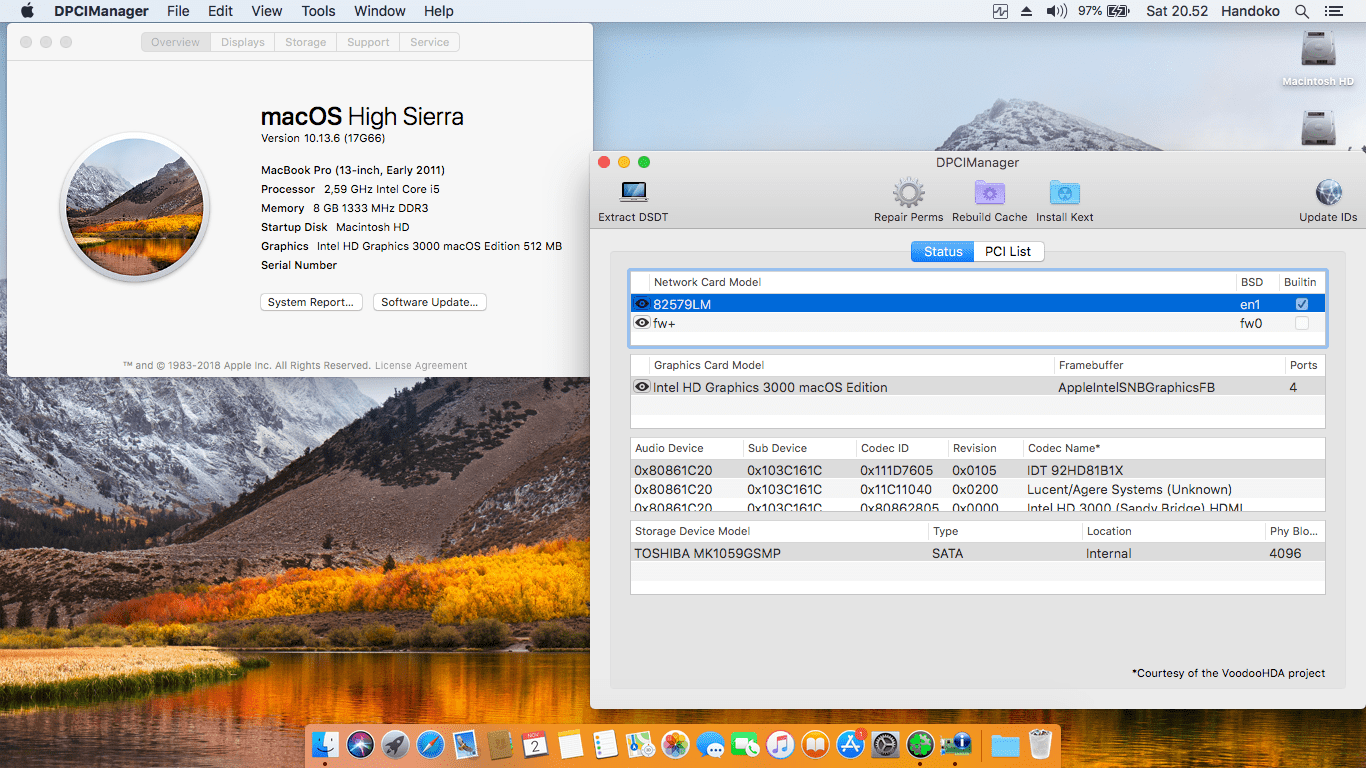
Task: Toggle the eye visibility for the fw+ device
Action: (641, 322)
